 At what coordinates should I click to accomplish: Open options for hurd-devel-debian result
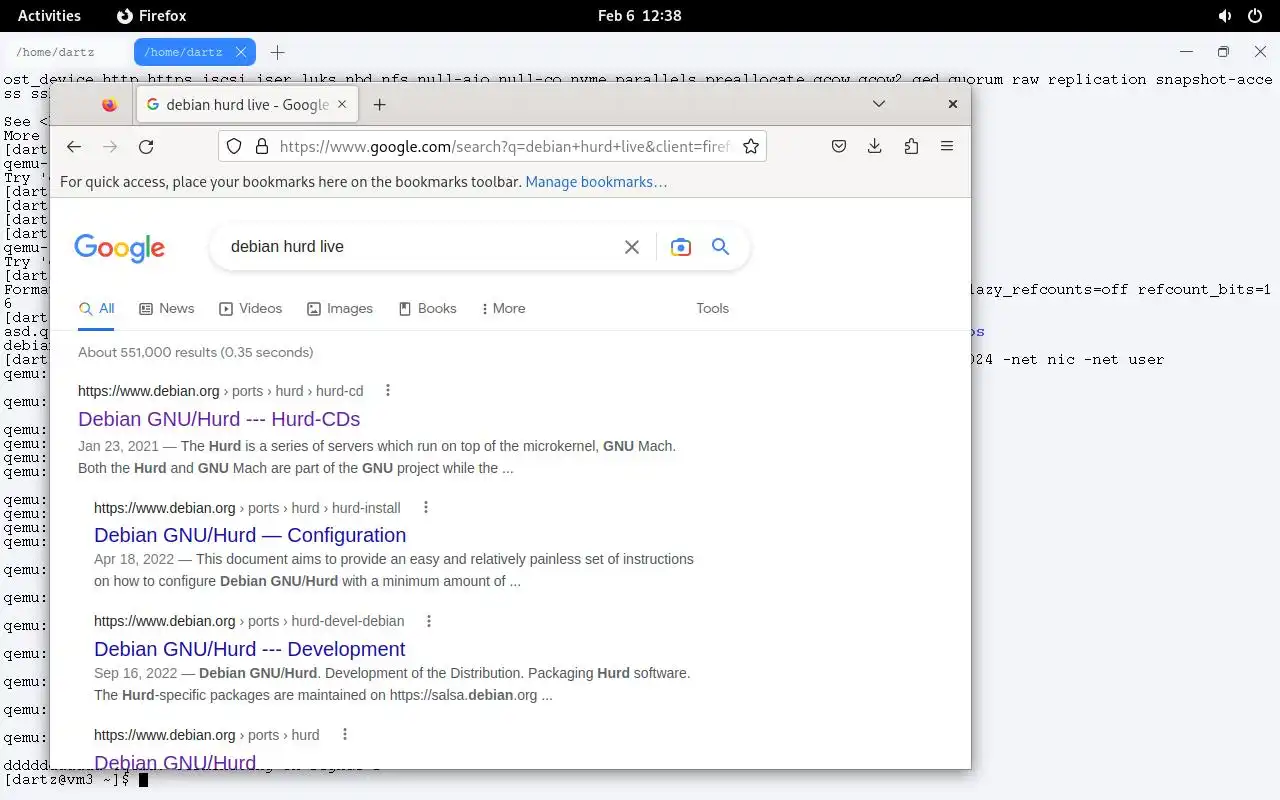[x=429, y=621]
